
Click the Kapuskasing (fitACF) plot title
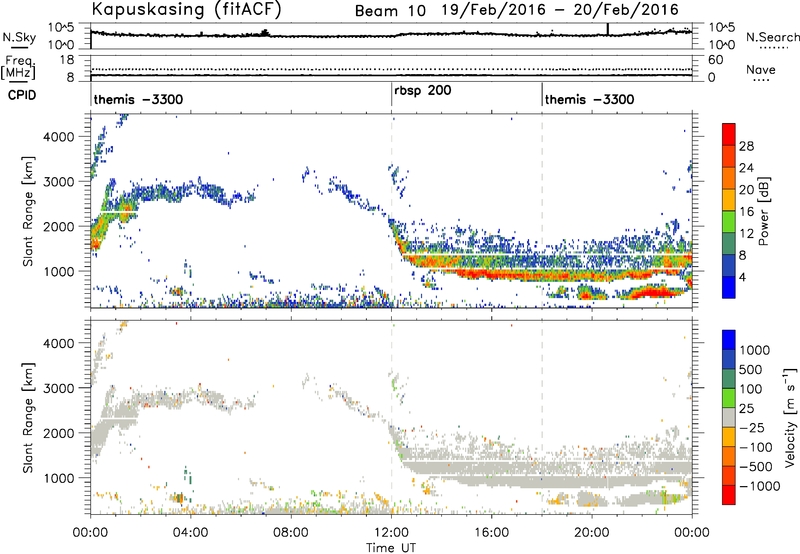coord(186,9)
